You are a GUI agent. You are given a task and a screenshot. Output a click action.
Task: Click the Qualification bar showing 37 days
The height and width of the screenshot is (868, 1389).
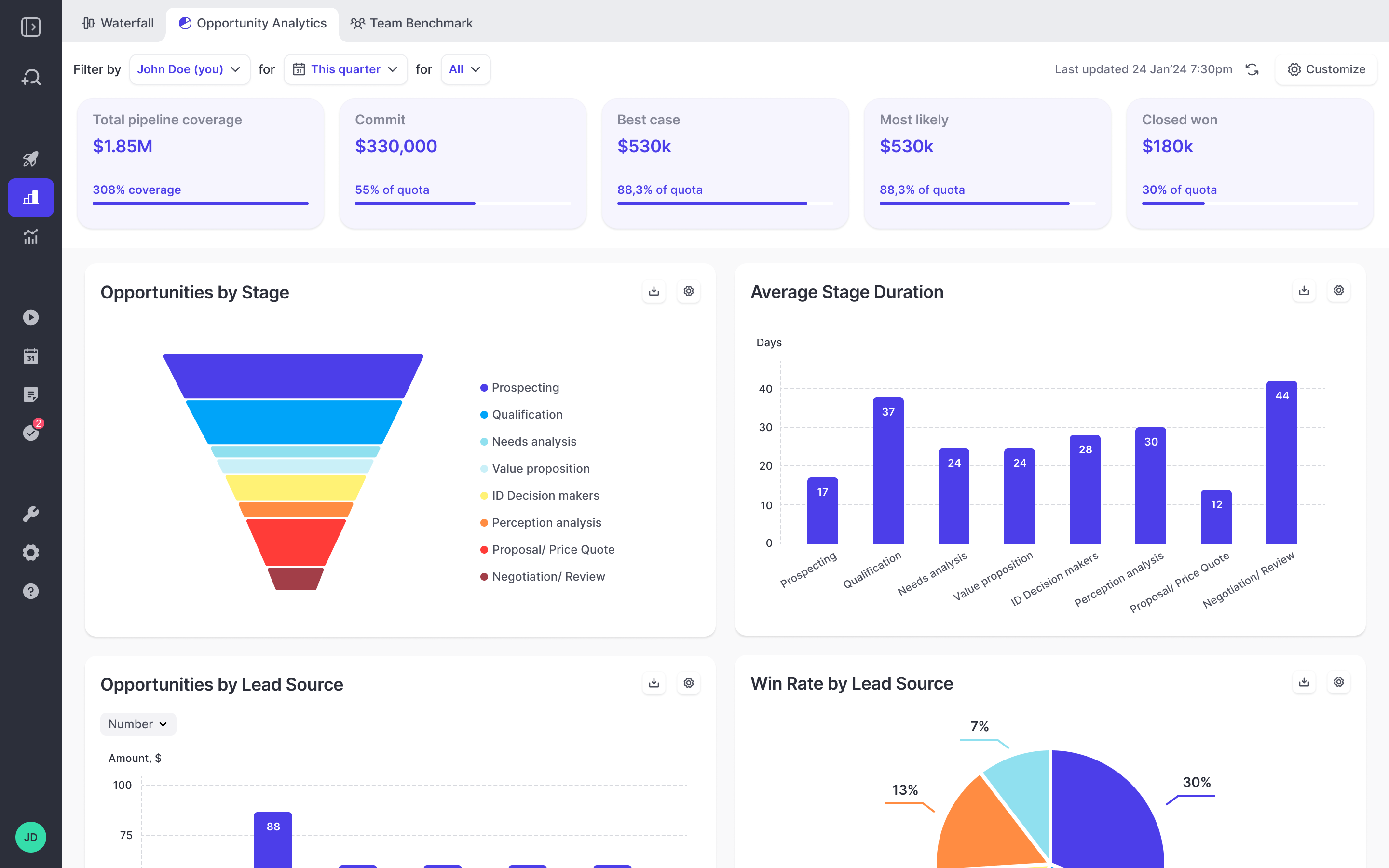click(888, 470)
